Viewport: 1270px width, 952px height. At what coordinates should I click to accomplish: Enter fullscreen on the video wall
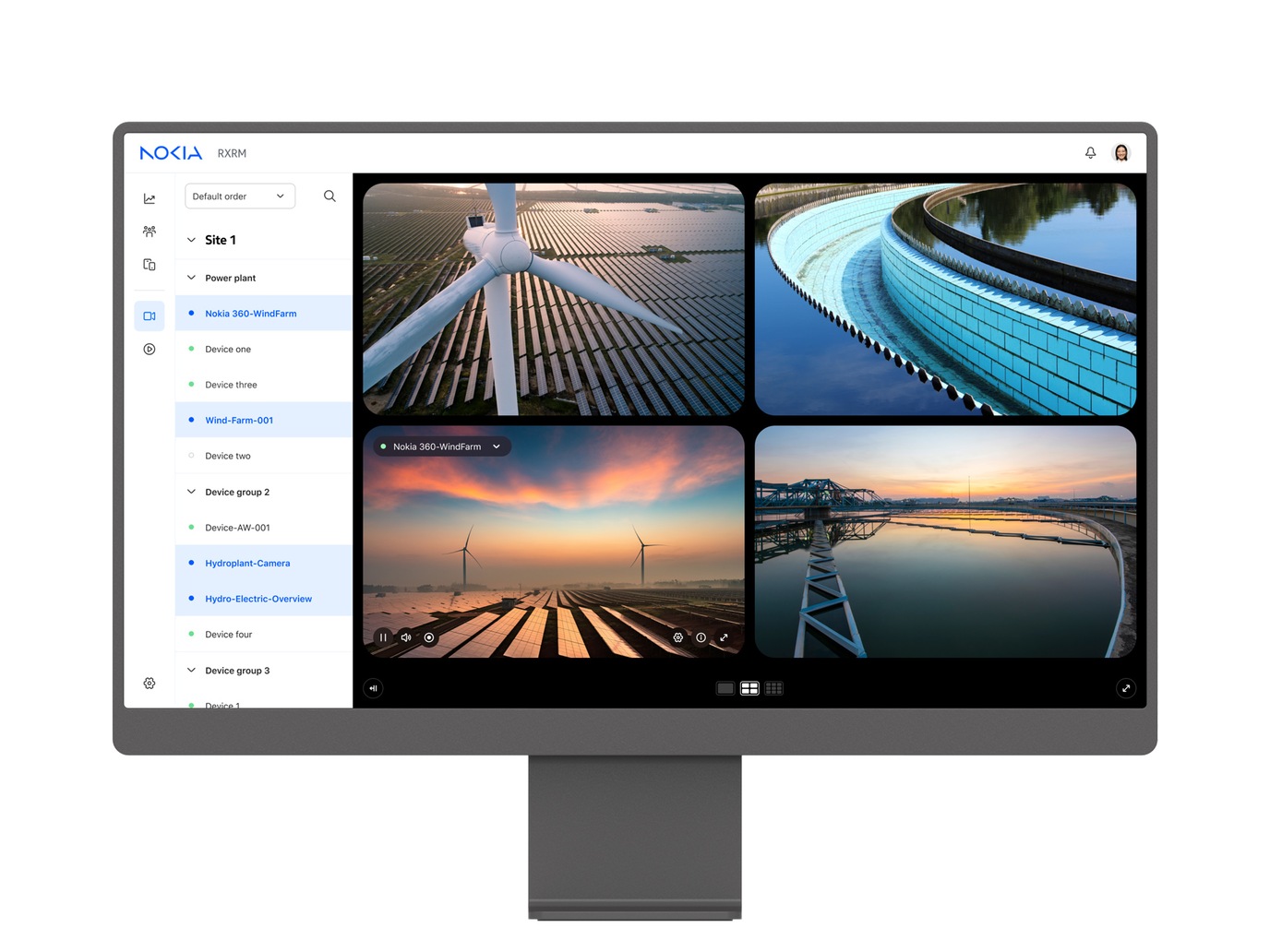pos(1126,688)
